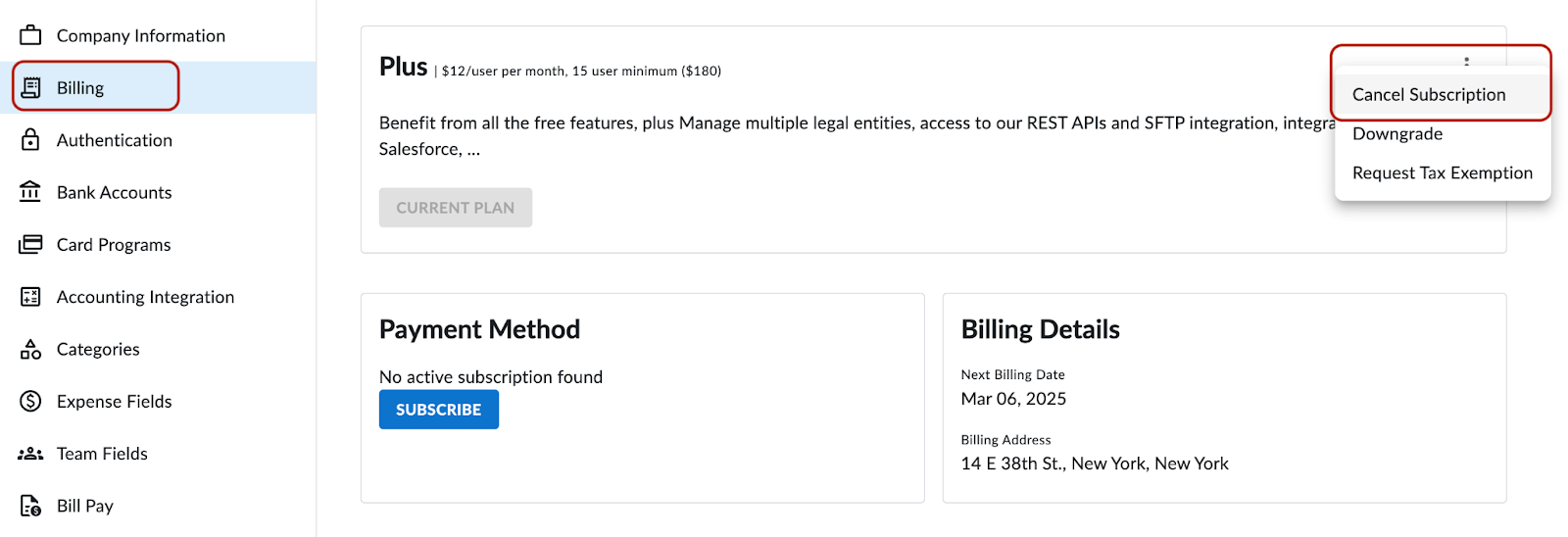1568x537 pixels.
Task: Click the Bank Accounts building icon
Action: [x=30, y=191]
